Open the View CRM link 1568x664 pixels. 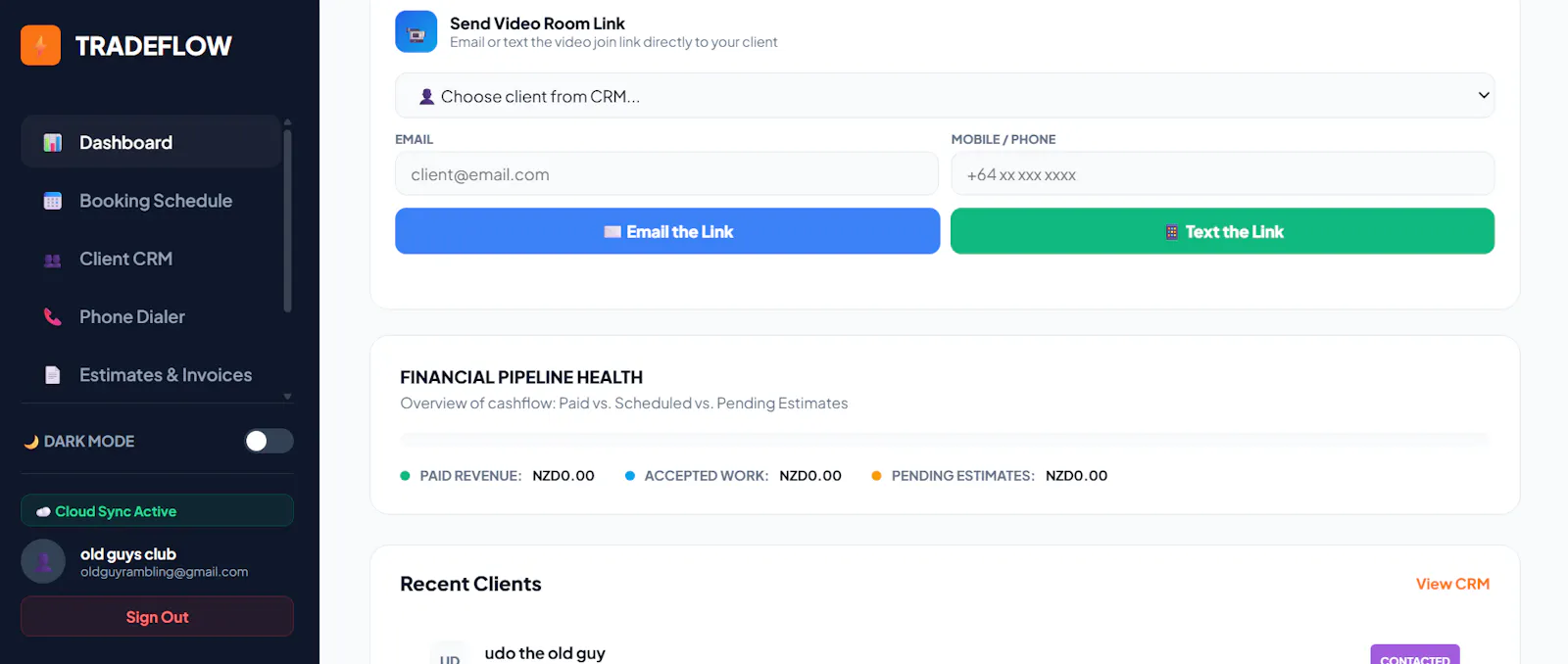[x=1452, y=584]
